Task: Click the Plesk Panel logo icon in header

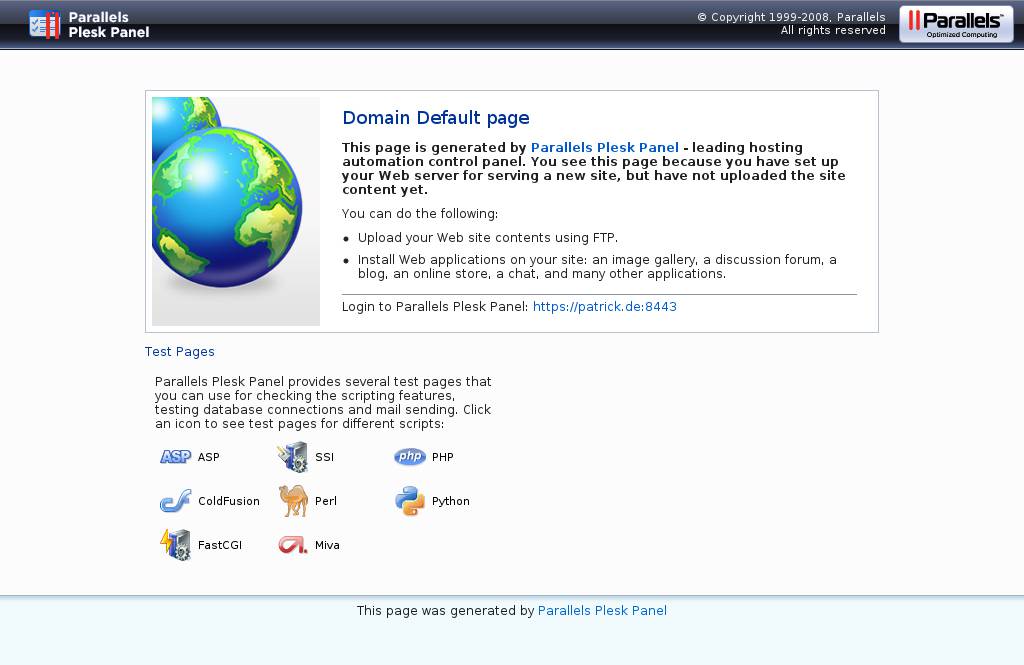Action: click(45, 24)
